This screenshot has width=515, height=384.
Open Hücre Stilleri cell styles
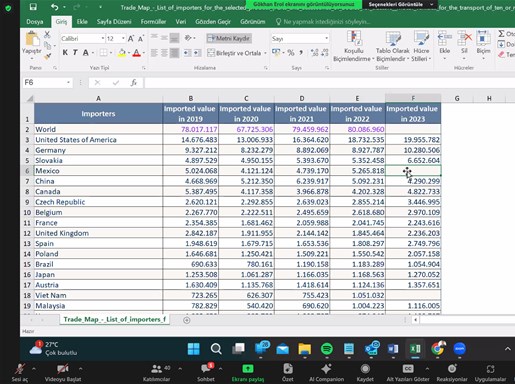pos(421,46)
